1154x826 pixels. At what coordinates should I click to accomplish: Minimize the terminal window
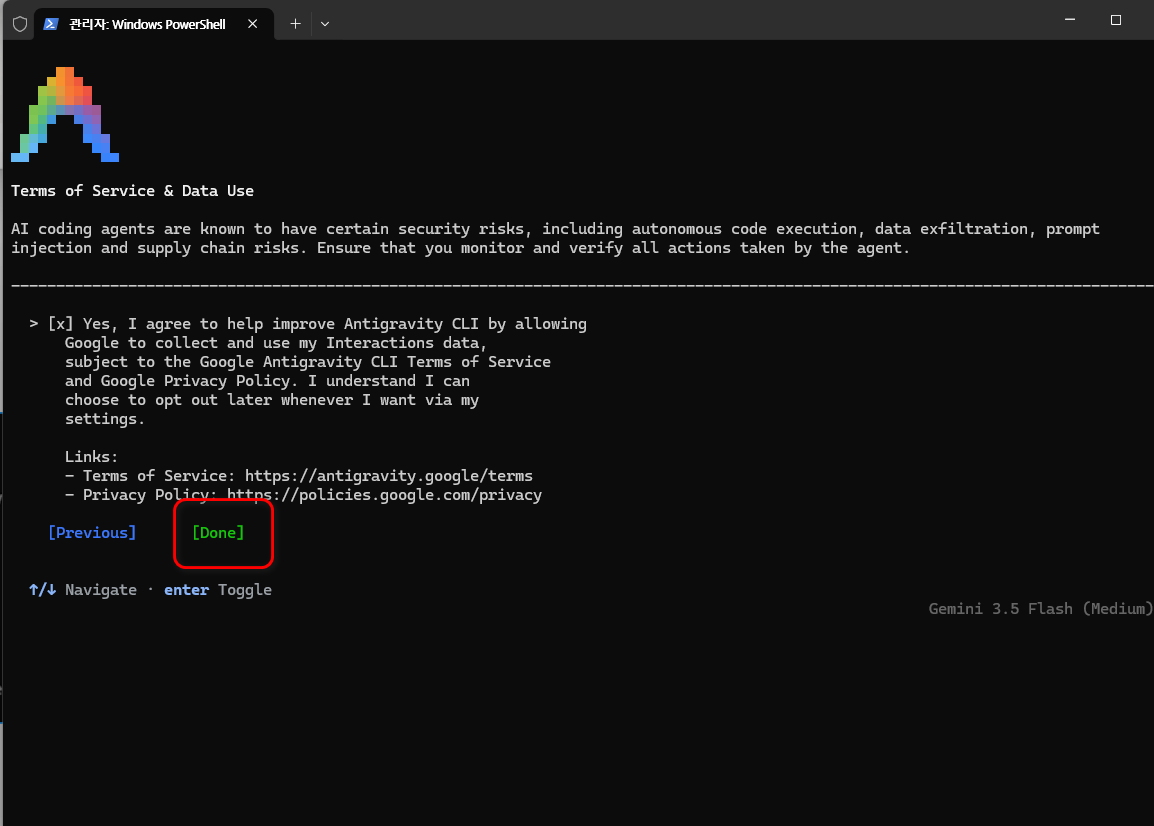(1070, 20)
